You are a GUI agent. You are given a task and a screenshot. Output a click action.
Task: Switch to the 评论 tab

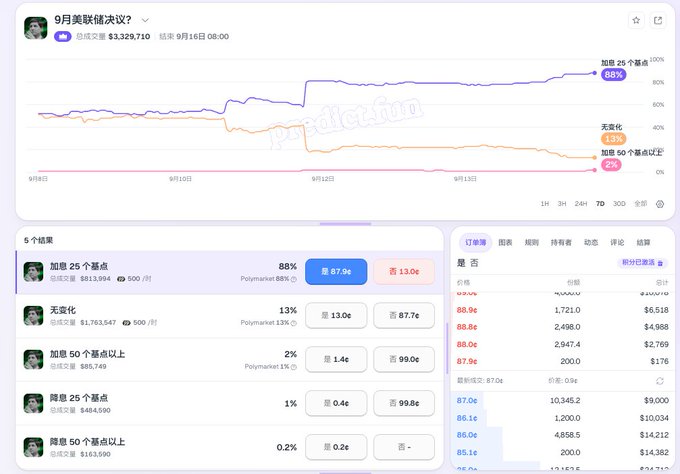click(617, 242)
